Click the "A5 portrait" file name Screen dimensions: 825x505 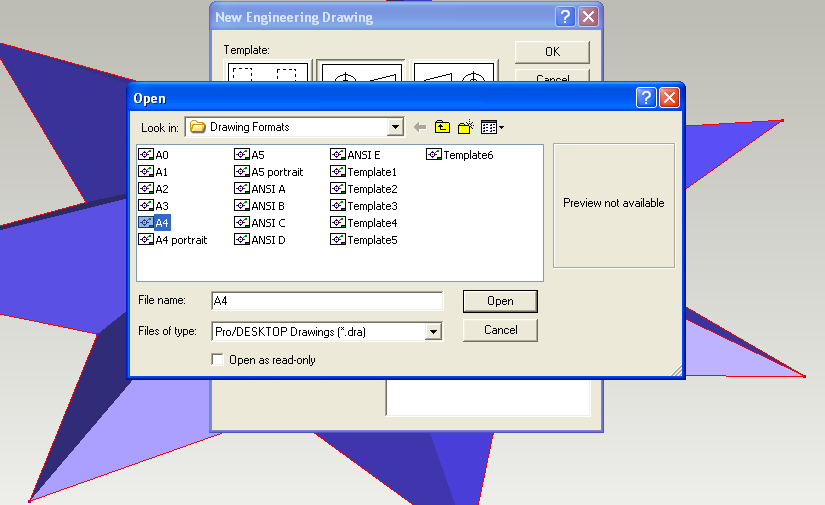point(277,172)
